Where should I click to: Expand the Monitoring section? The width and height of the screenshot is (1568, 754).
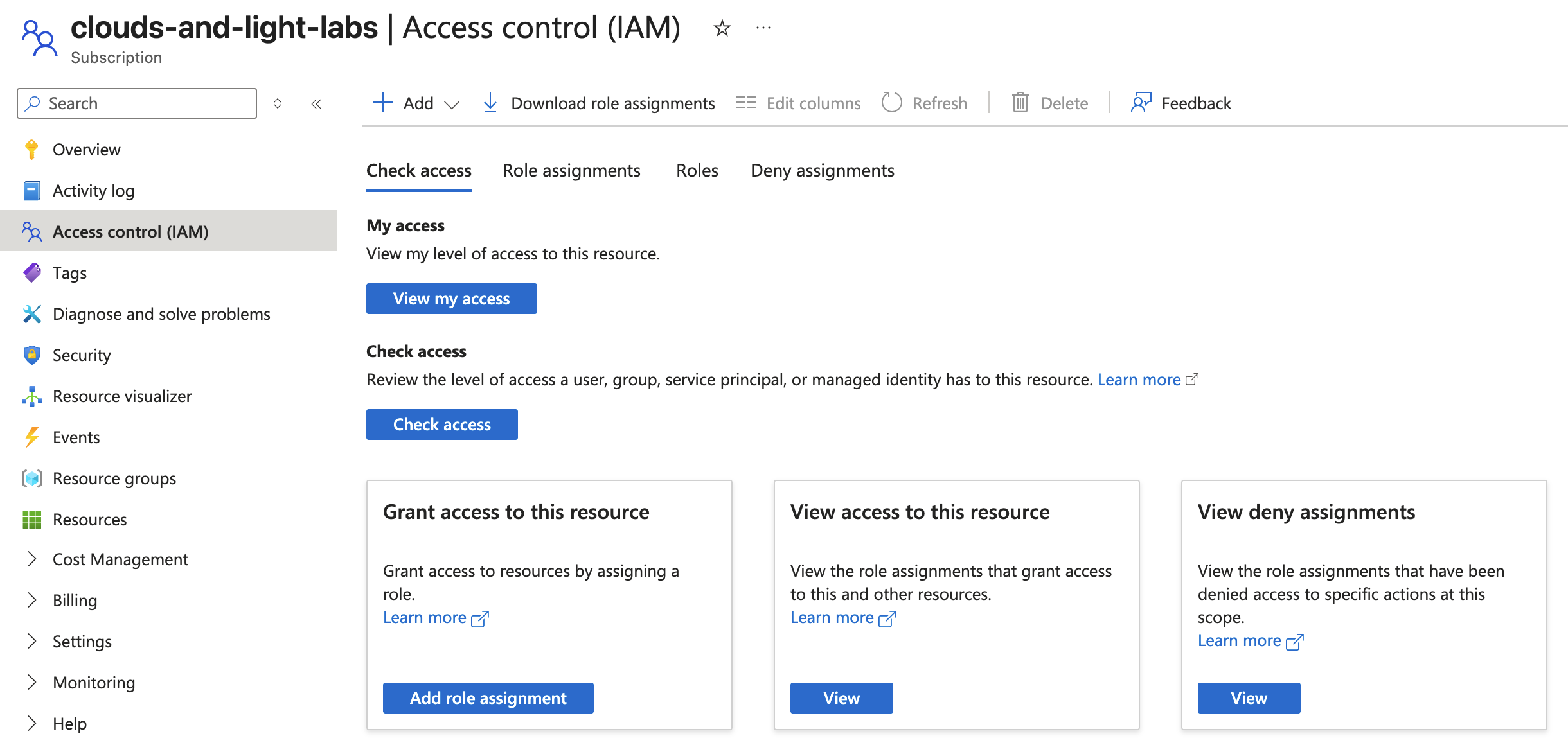(32, 682)
